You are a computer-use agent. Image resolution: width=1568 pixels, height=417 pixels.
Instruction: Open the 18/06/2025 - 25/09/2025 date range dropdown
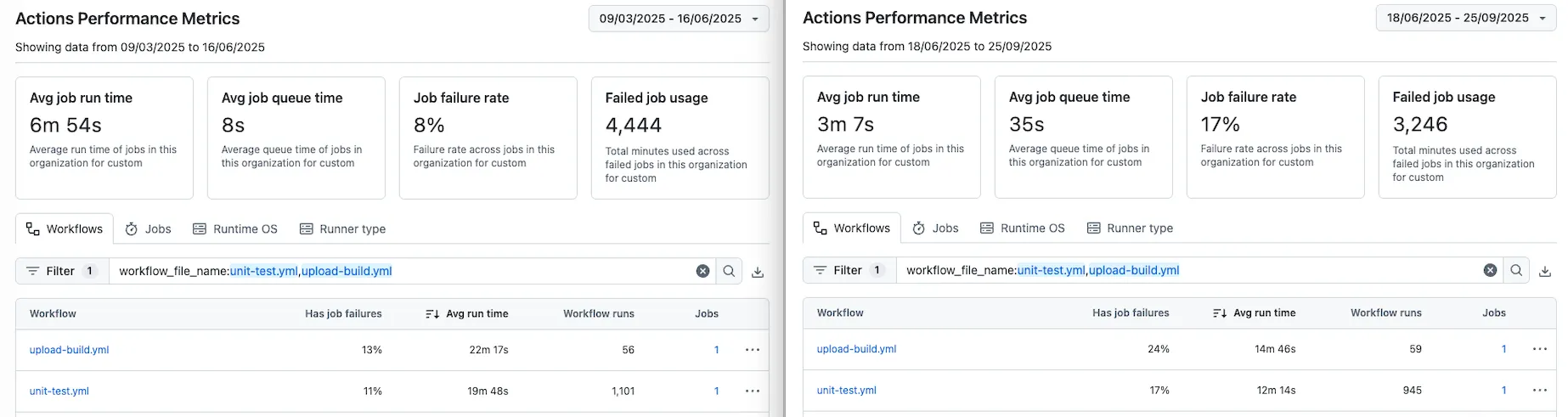click(x=1465, y=18)
